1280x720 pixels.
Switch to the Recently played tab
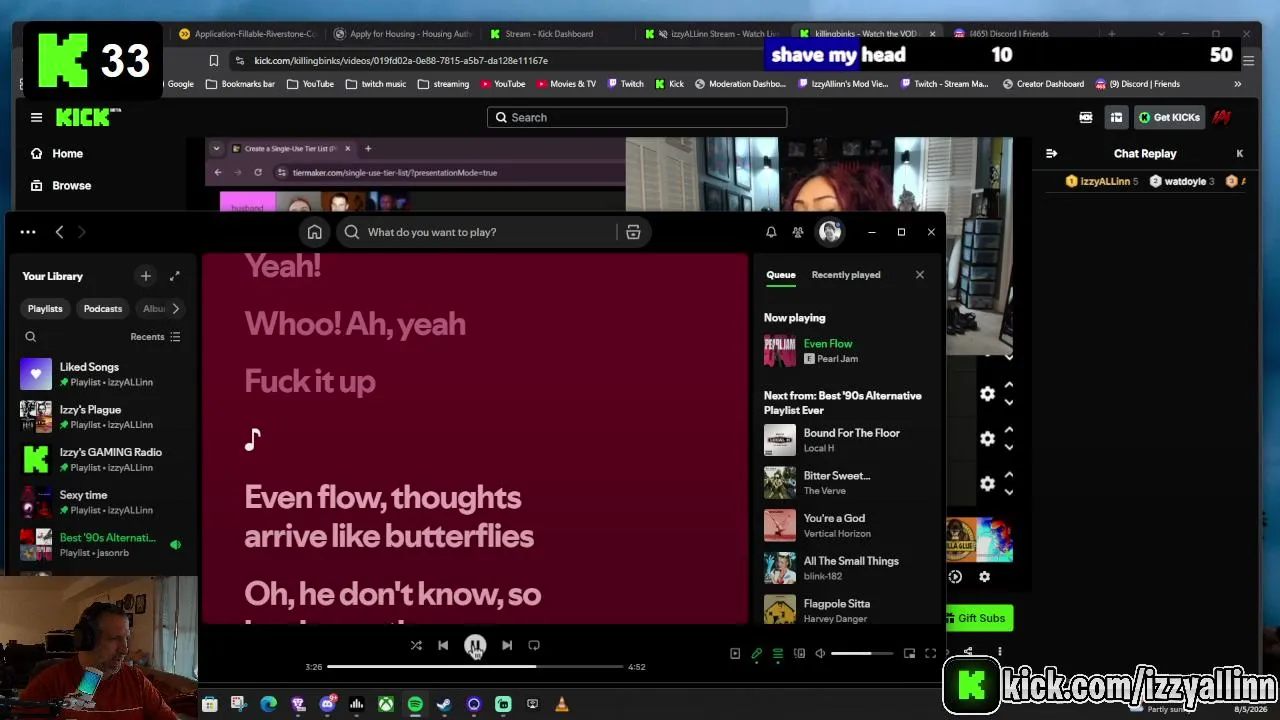click(846, 275)
